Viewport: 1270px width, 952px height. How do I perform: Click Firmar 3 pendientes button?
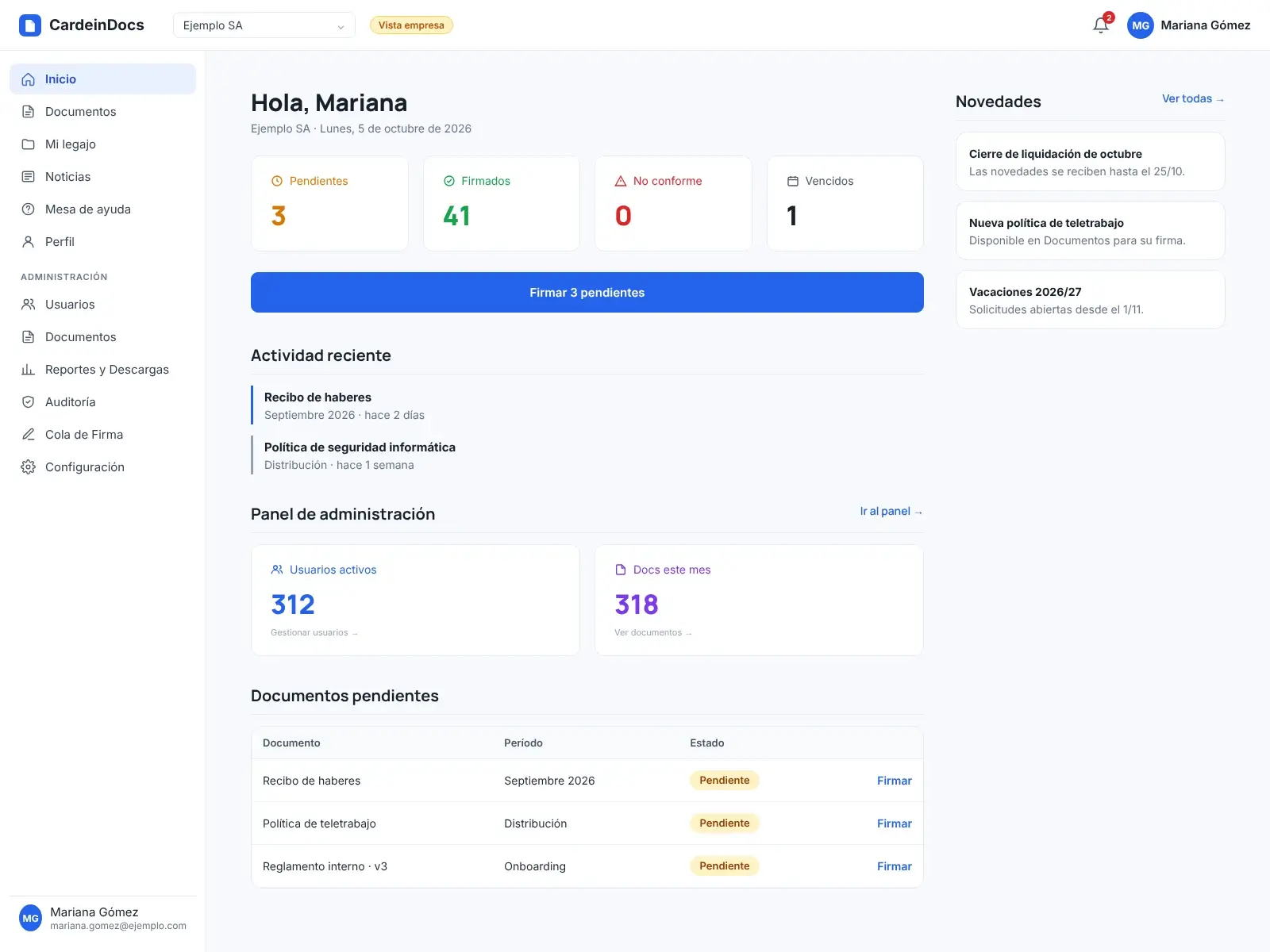587,293
